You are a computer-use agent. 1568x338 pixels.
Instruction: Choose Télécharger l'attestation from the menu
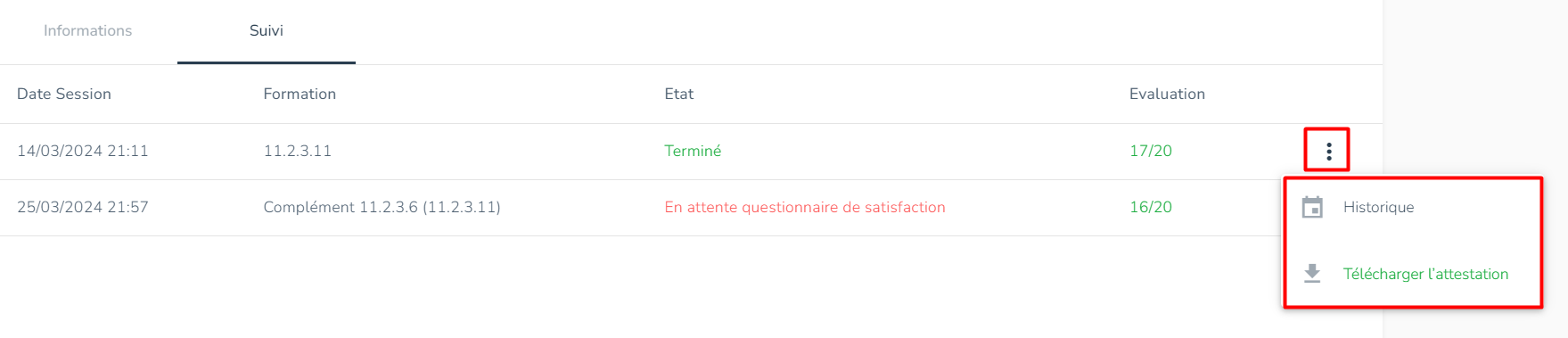[x=1425, y=274]
